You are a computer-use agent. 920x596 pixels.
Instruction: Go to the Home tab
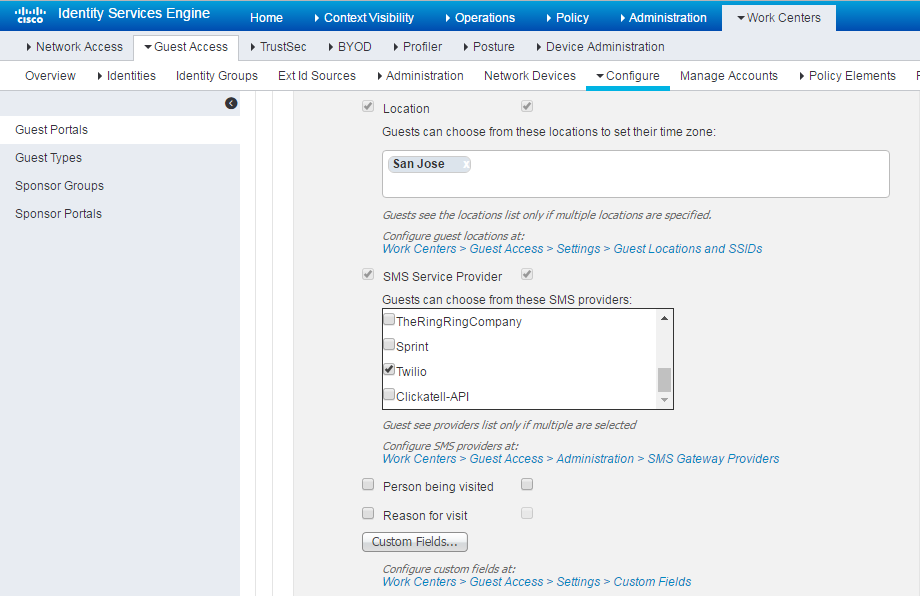[x=266, y=18]
